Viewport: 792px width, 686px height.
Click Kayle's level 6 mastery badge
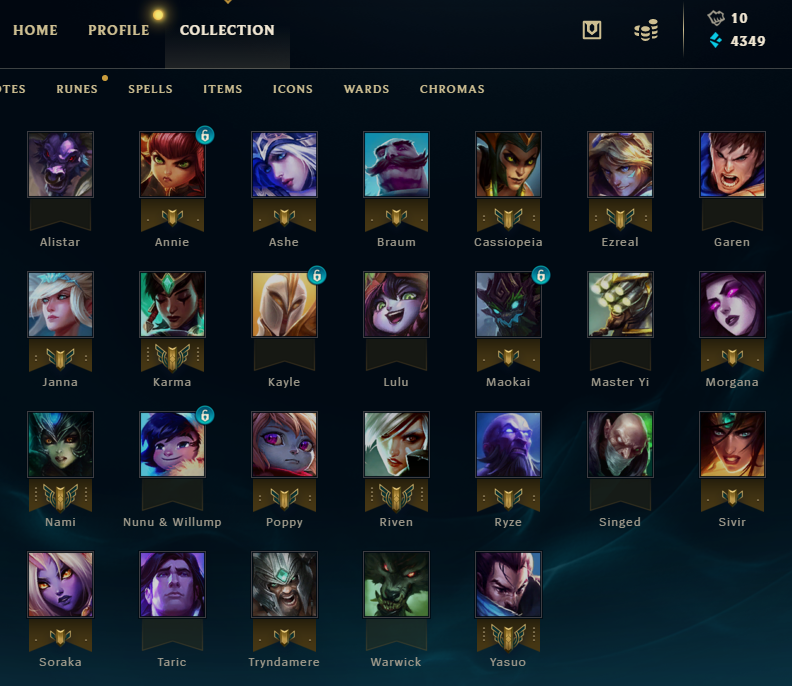pos(317,275)
